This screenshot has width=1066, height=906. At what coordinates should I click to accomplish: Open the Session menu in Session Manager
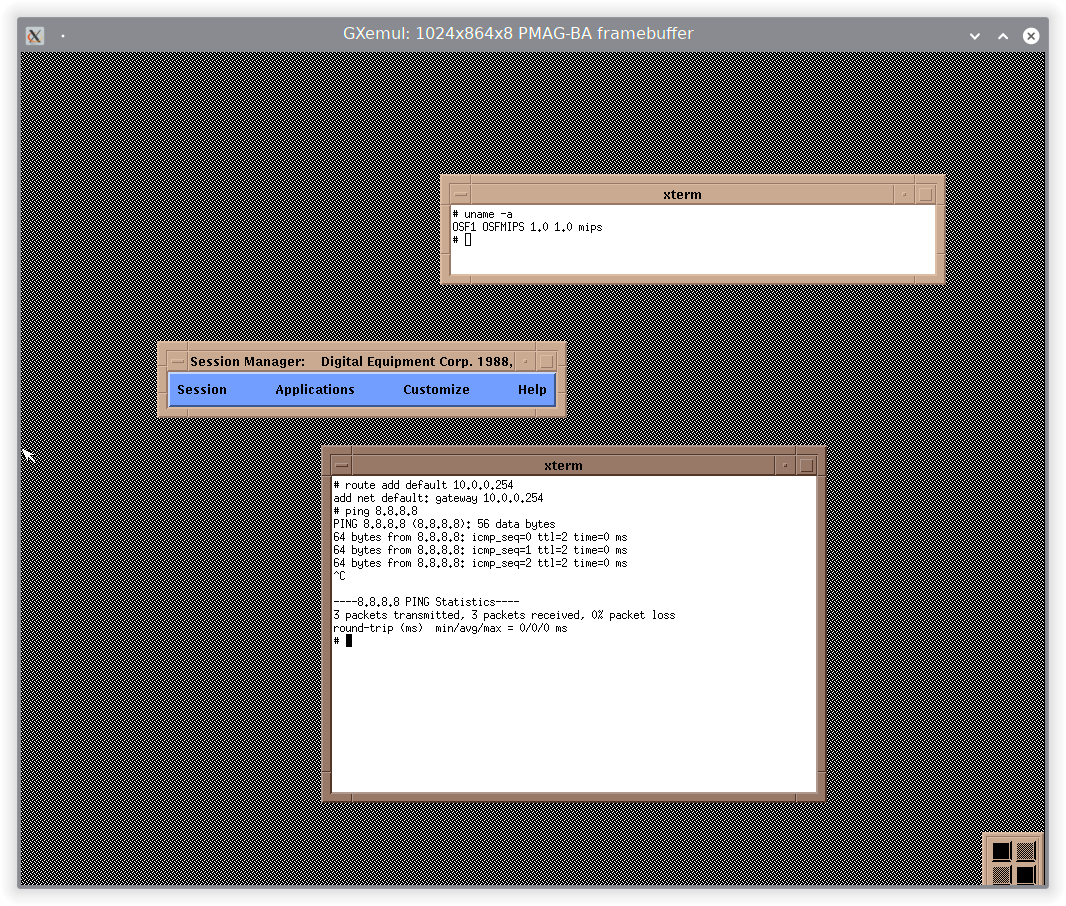[x=202, y=389]
